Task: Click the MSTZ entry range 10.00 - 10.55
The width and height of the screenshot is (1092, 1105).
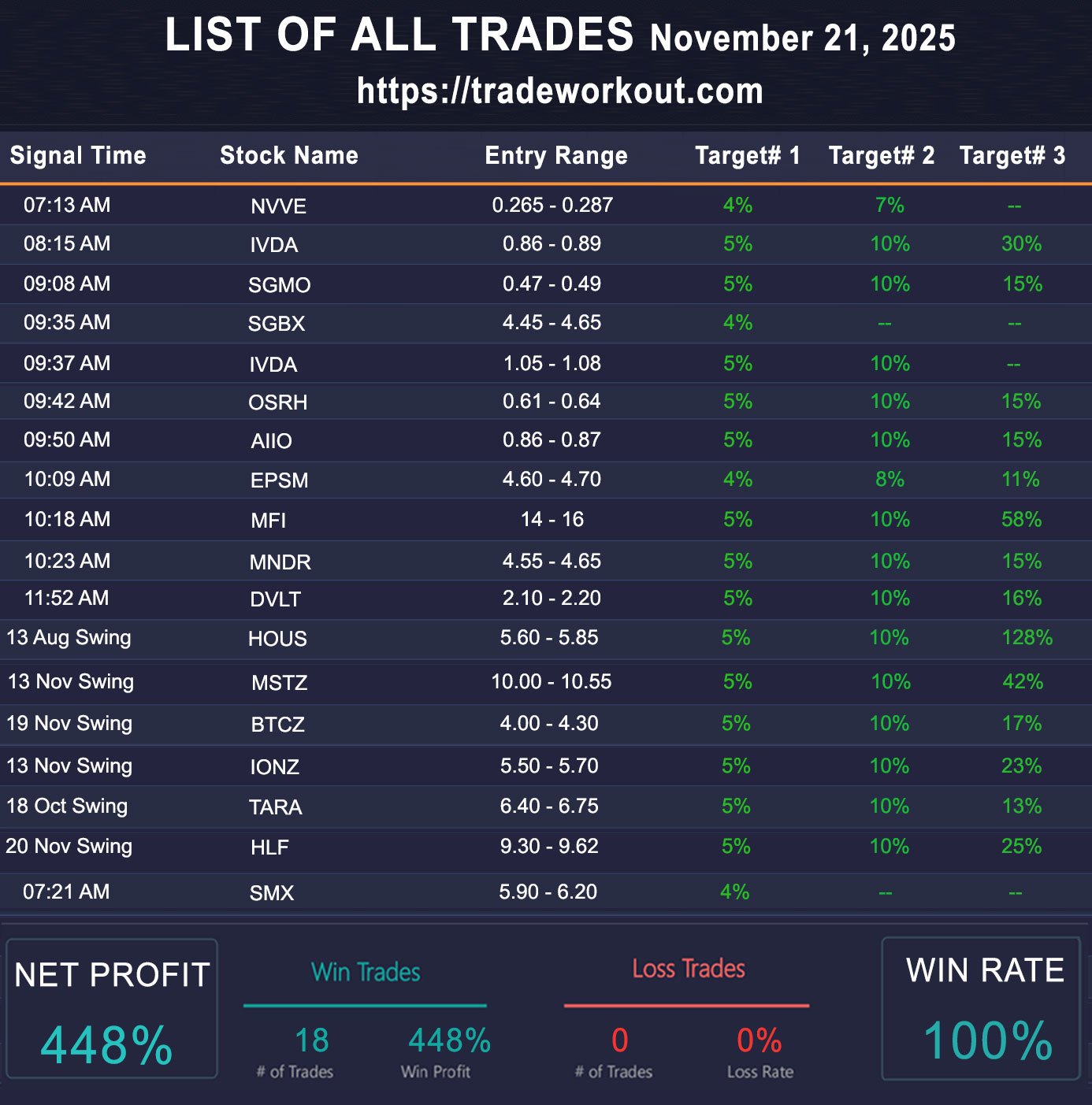Action: click(x=551, y=681)
